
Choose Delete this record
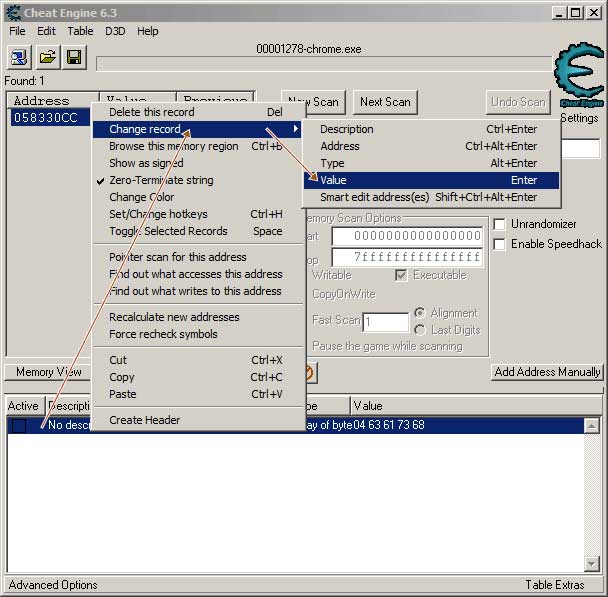(197, 112)
